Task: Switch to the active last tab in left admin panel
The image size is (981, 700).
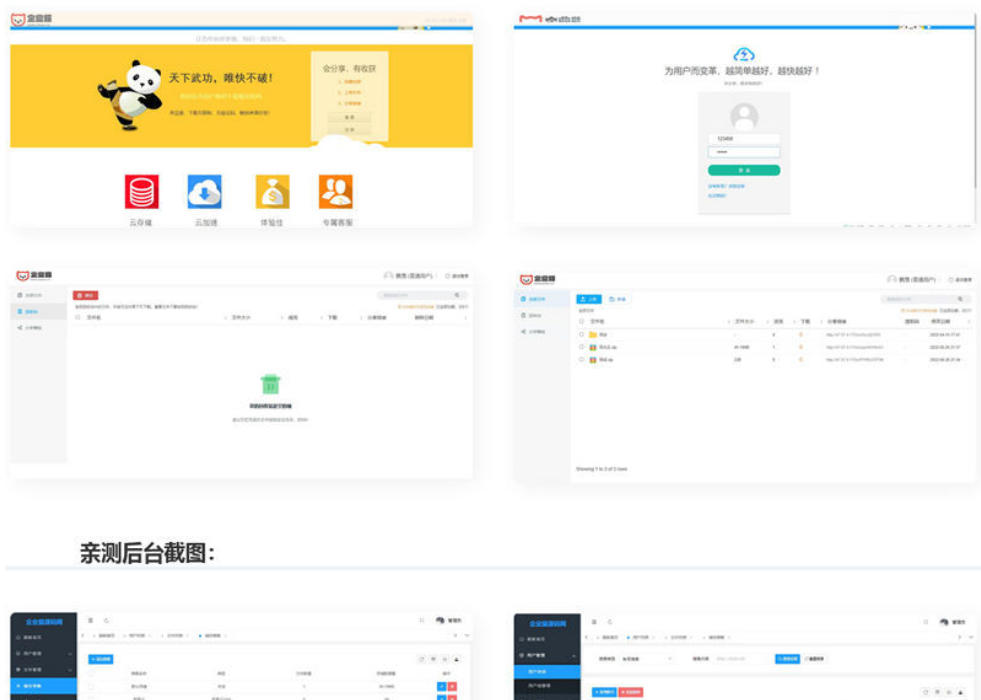Action: [212, 636]
